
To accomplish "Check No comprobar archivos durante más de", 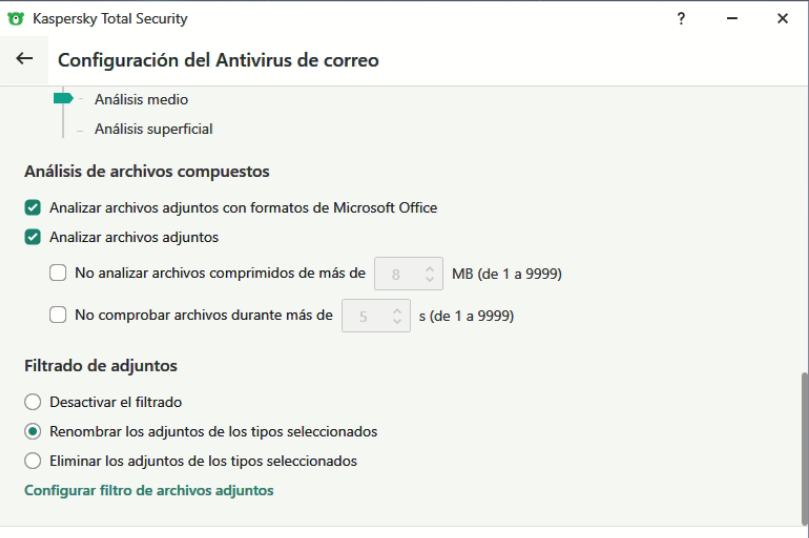I will tap(58, 316).
